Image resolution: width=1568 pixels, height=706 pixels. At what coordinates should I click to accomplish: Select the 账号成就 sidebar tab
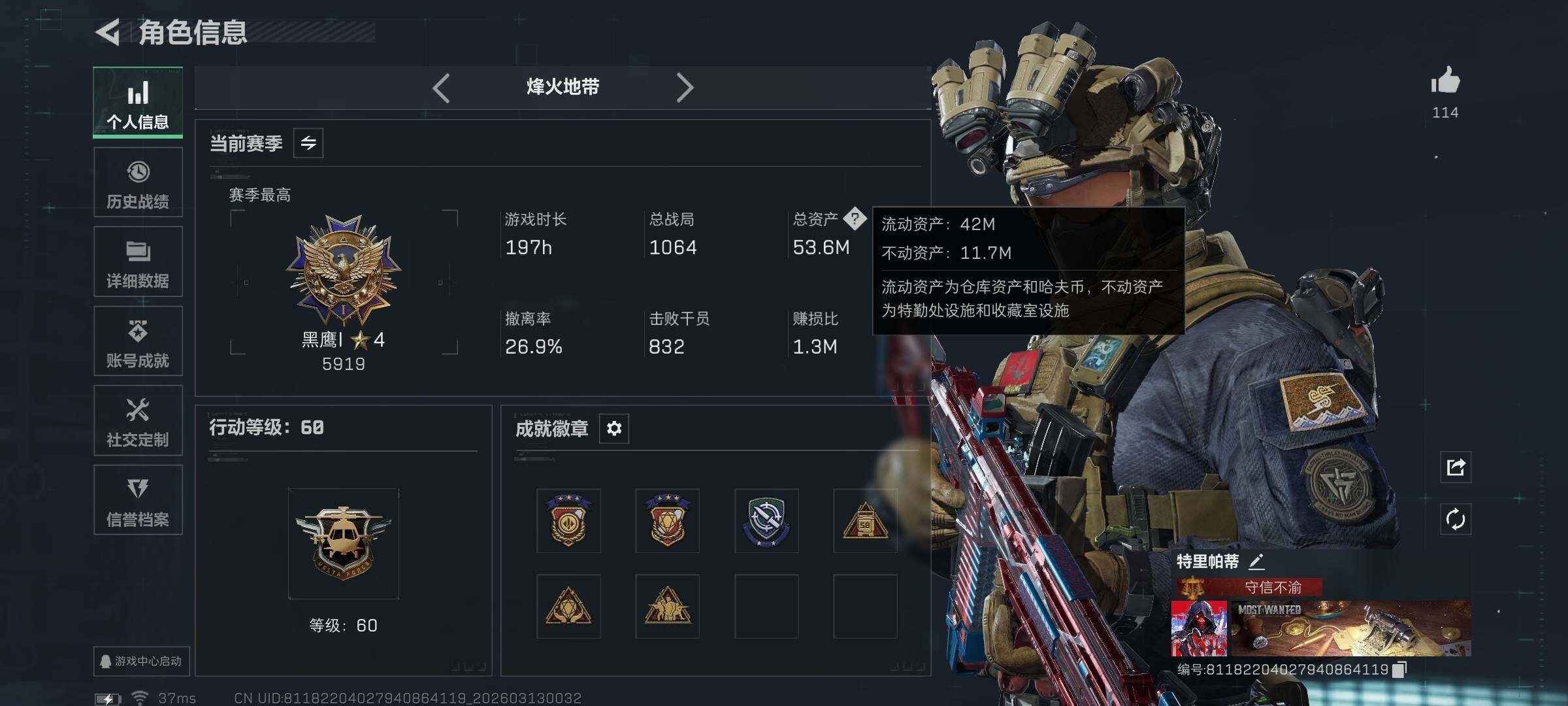[138, 341]
